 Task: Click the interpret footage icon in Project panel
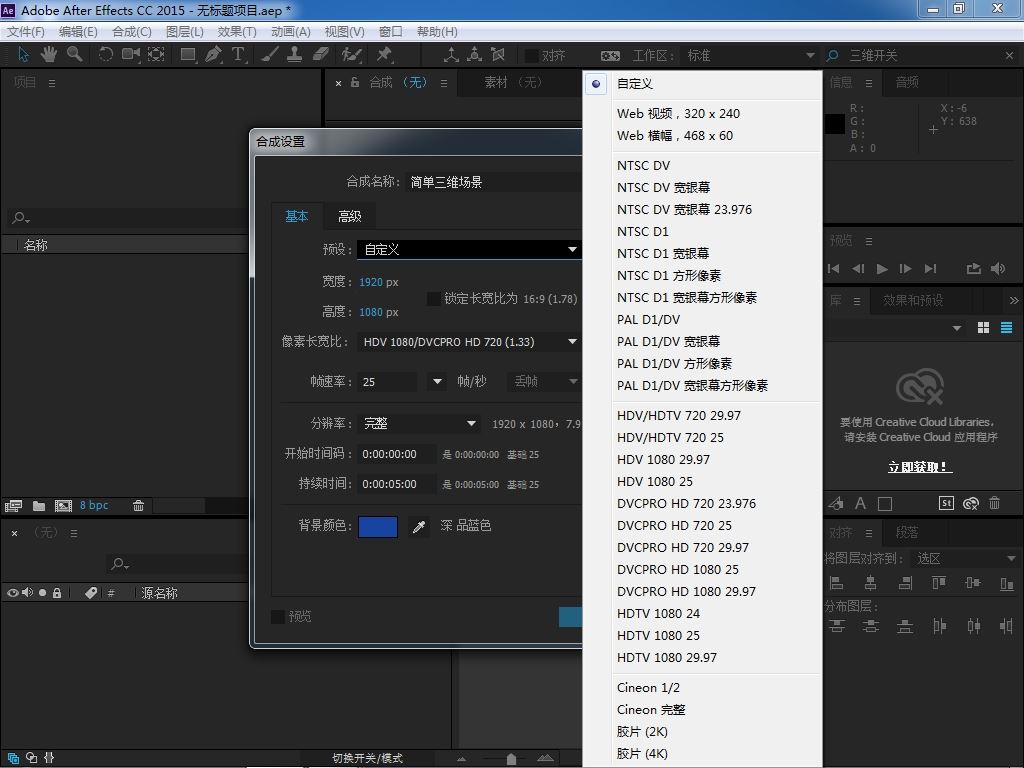tap(13, 505)
